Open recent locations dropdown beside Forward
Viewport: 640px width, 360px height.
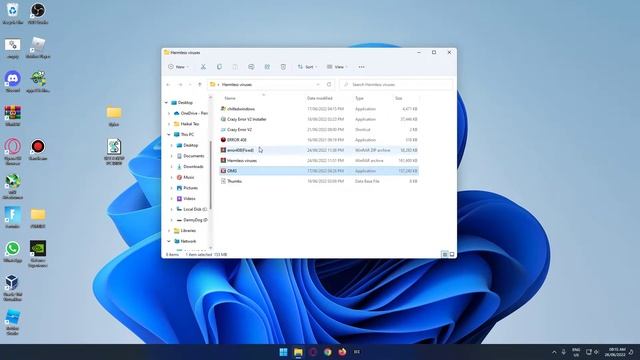(x=190, y=84)
